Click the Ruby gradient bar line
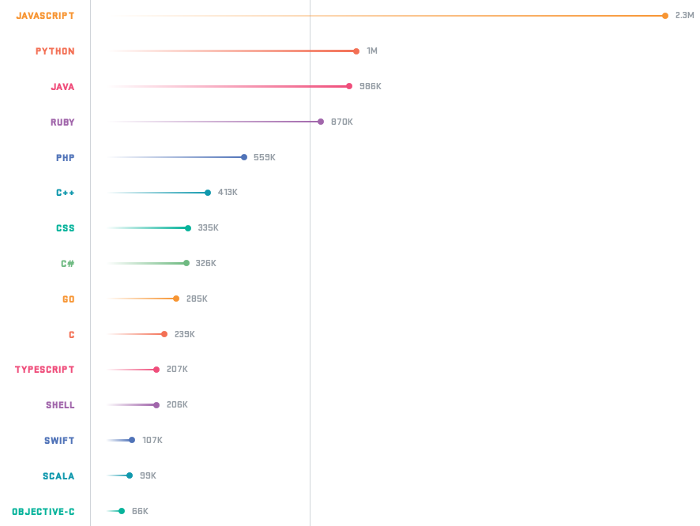The image size is (700, 526). click(x=214, y=121)
